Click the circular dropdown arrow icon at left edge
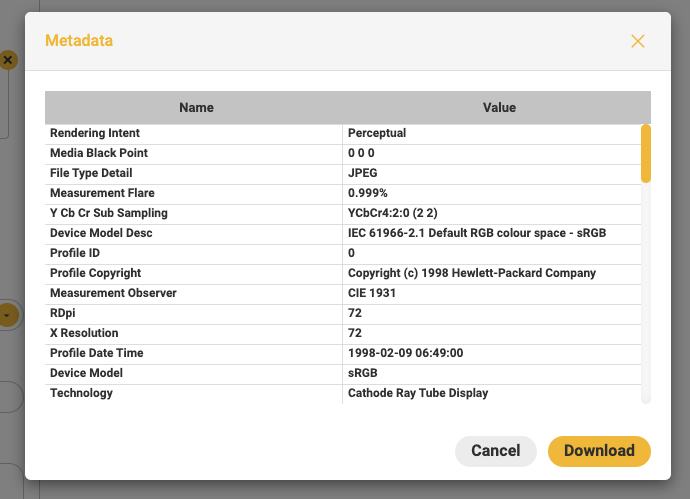 tap(7, 315)
